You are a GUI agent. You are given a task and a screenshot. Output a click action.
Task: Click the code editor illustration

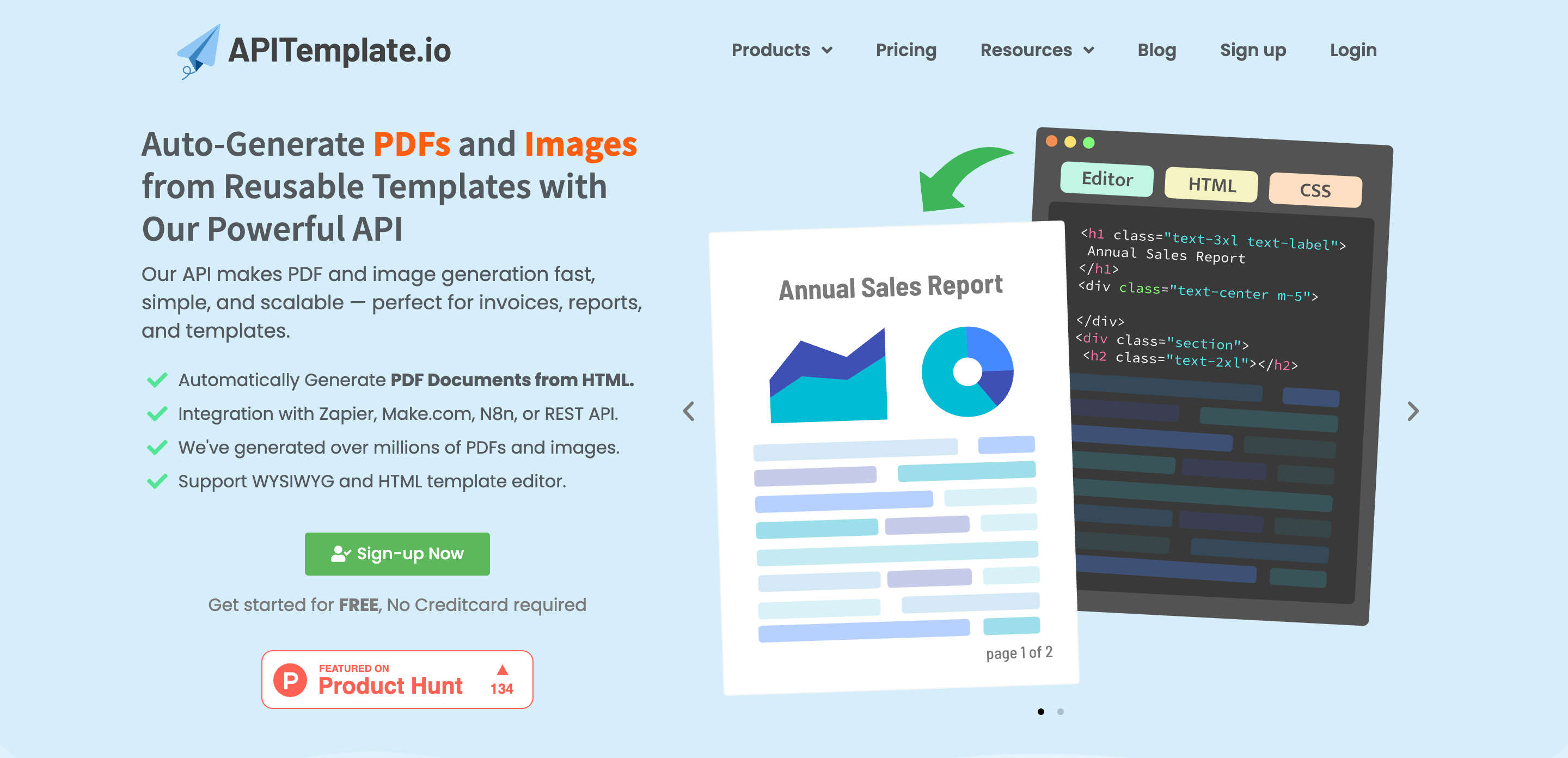pyautogui.click(x=1223, y=377)
